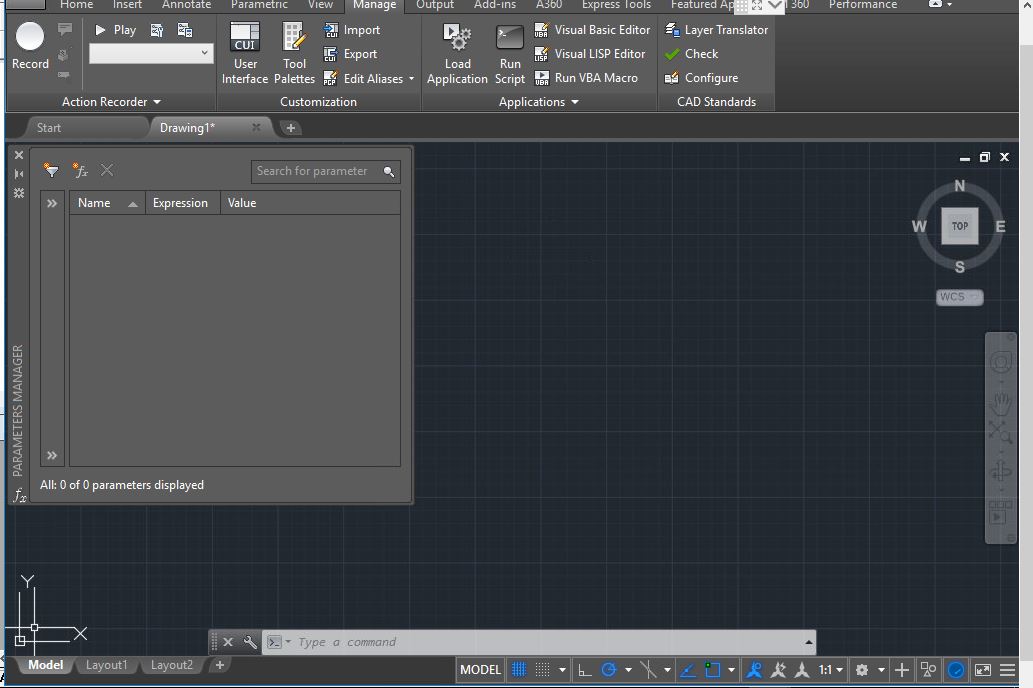Switch to the Parametric ribbon tab
Screen dimensions: 1033x688
(x=259, y=5)
